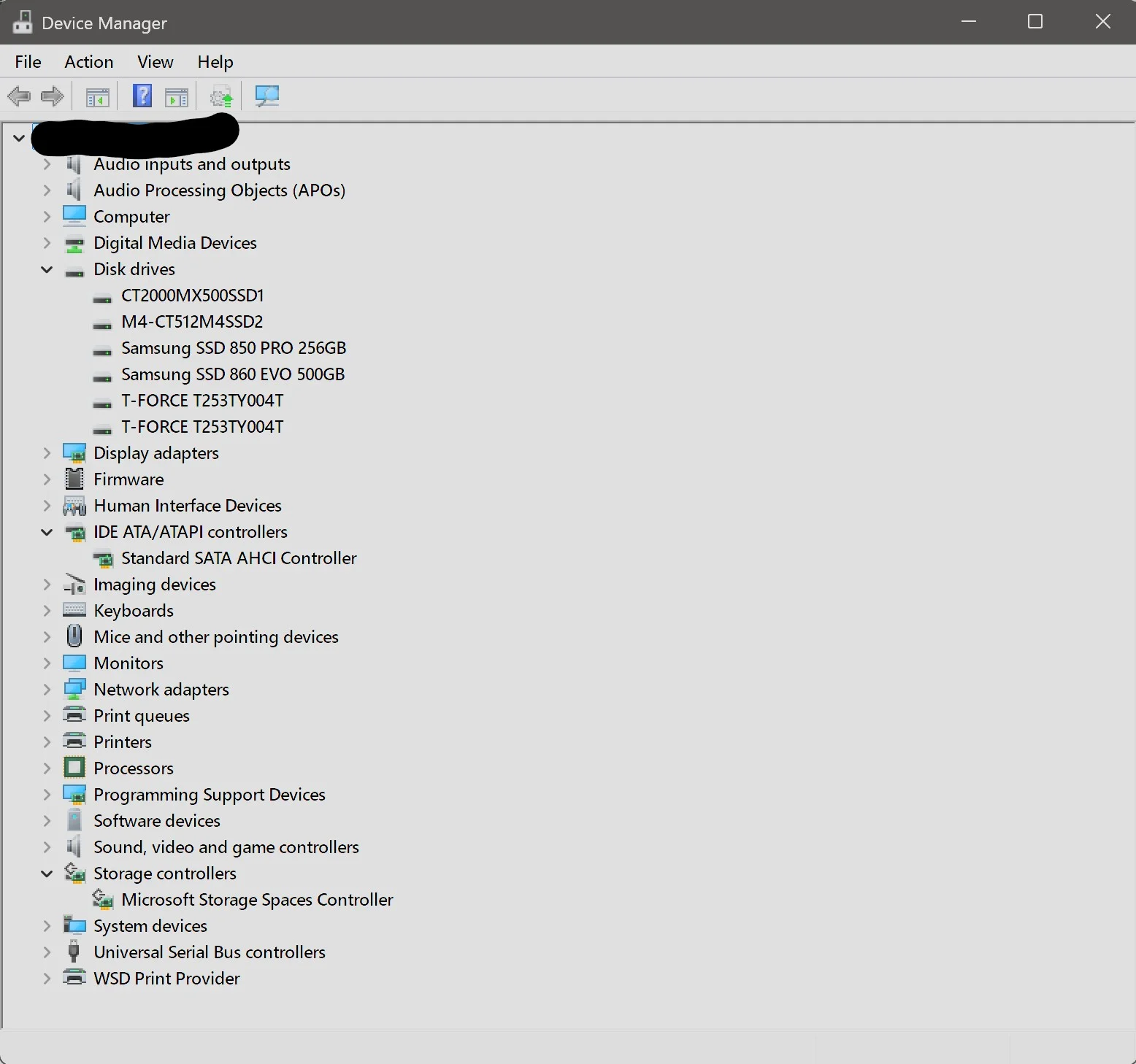Click the Forward arrow in the toolbar
1136x1064 pixels.
click(53, 96)
